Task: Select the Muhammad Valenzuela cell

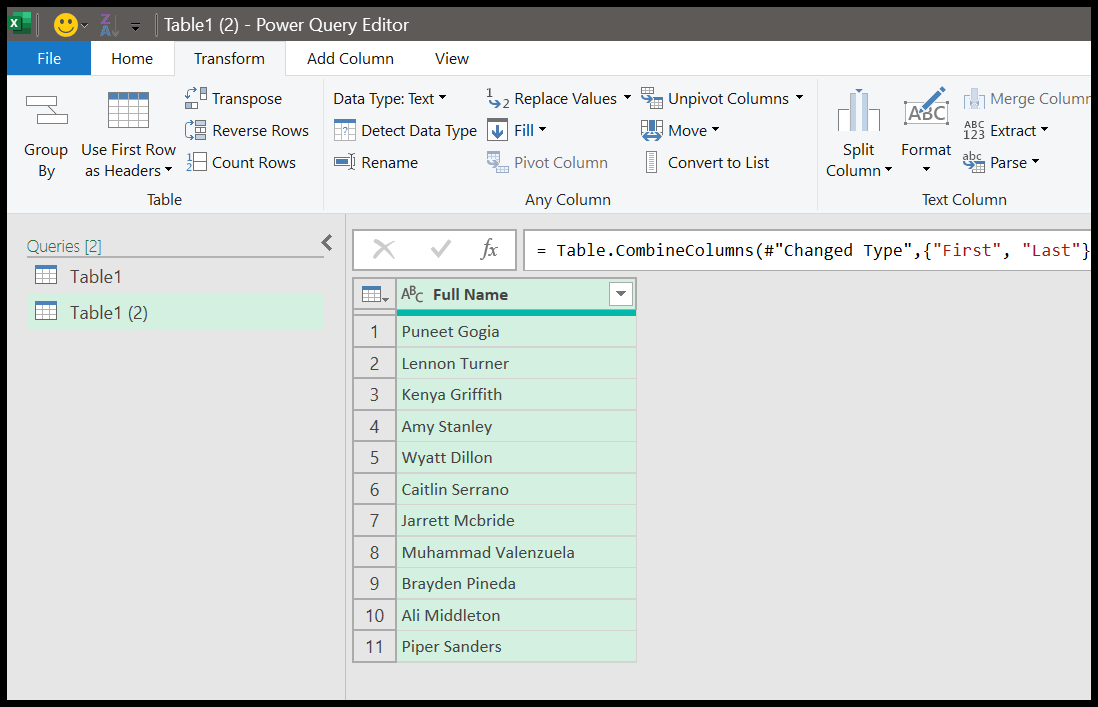Action: (516, 552)
